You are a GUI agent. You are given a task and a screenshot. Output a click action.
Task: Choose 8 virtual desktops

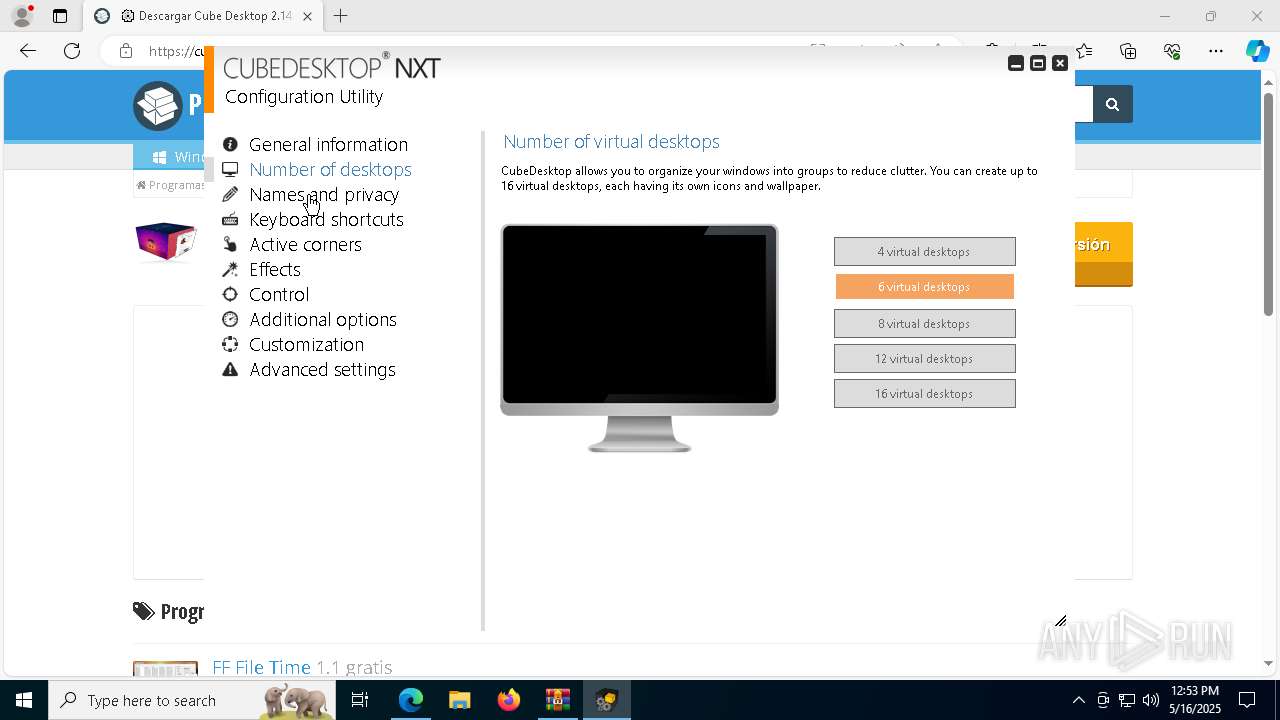(x=924, y=323)
